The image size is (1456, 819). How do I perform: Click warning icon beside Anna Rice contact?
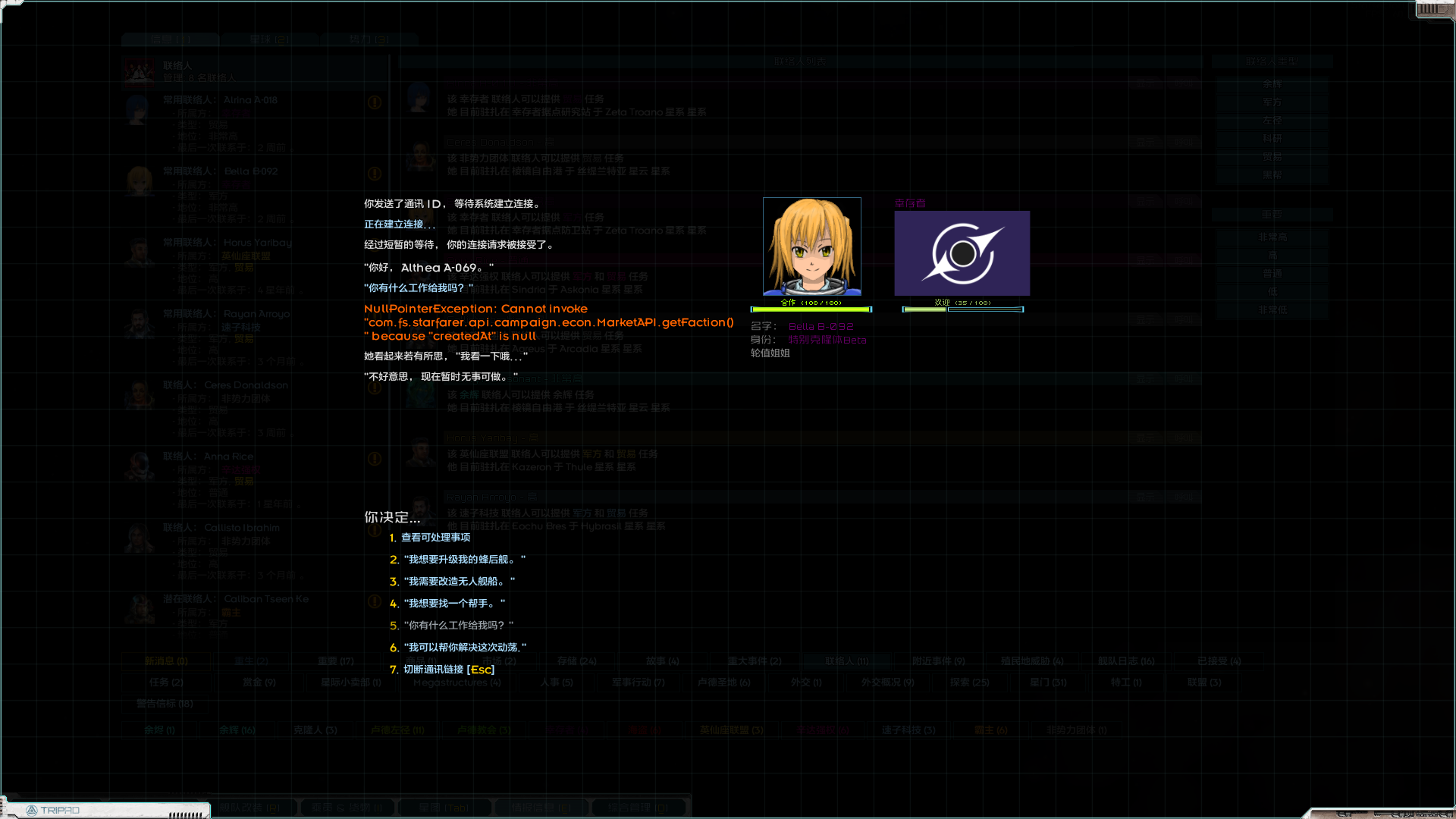(375, 459)
